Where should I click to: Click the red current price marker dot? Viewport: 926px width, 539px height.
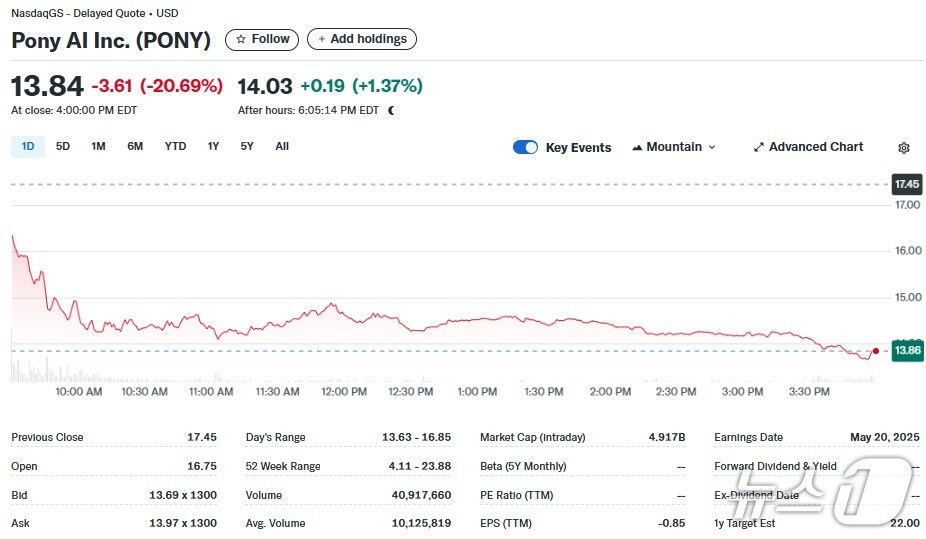pyautogui.click(x=876, y=351)
